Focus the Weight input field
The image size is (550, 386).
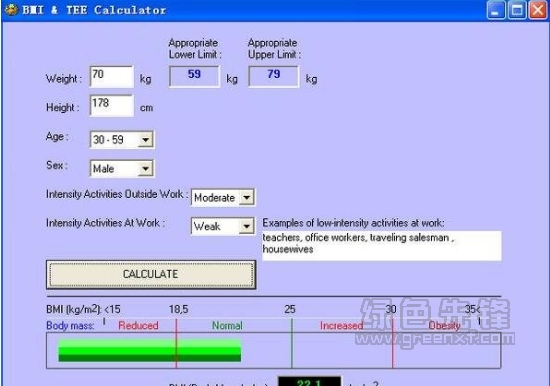pyautogui.click(x=112, y=76)
